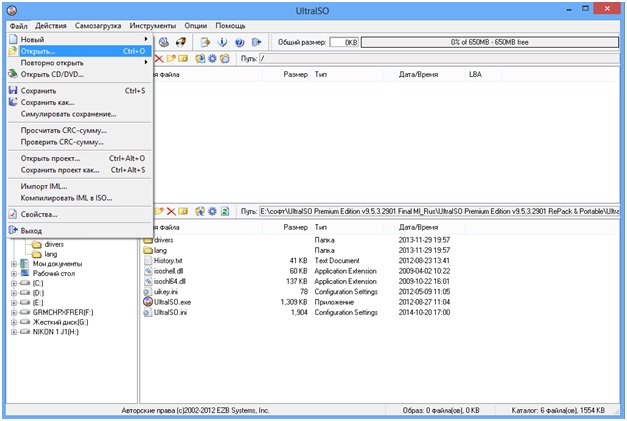Open the Повторно открыть submenu
The height and width of the screenshot is (421, 627).
[80, 63]
